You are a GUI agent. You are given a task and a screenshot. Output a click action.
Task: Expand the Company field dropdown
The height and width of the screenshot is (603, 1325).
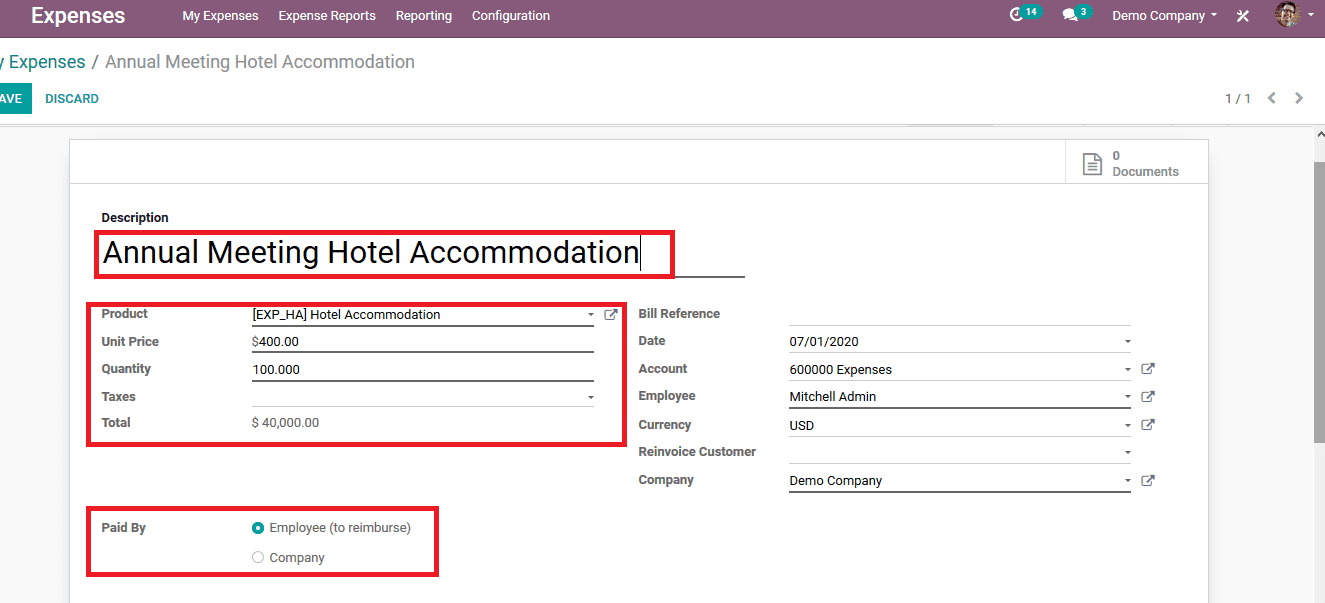[x=1127, y=481]
